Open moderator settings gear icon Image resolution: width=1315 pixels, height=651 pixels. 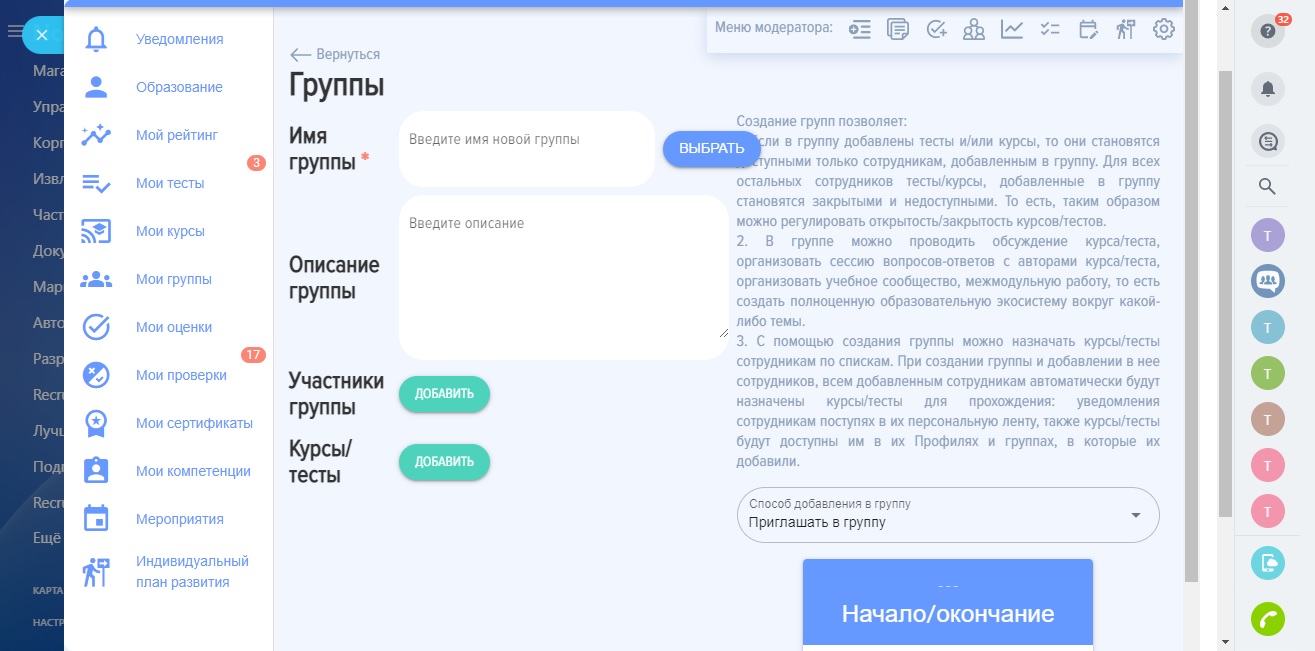click(x=1163, y=29)
